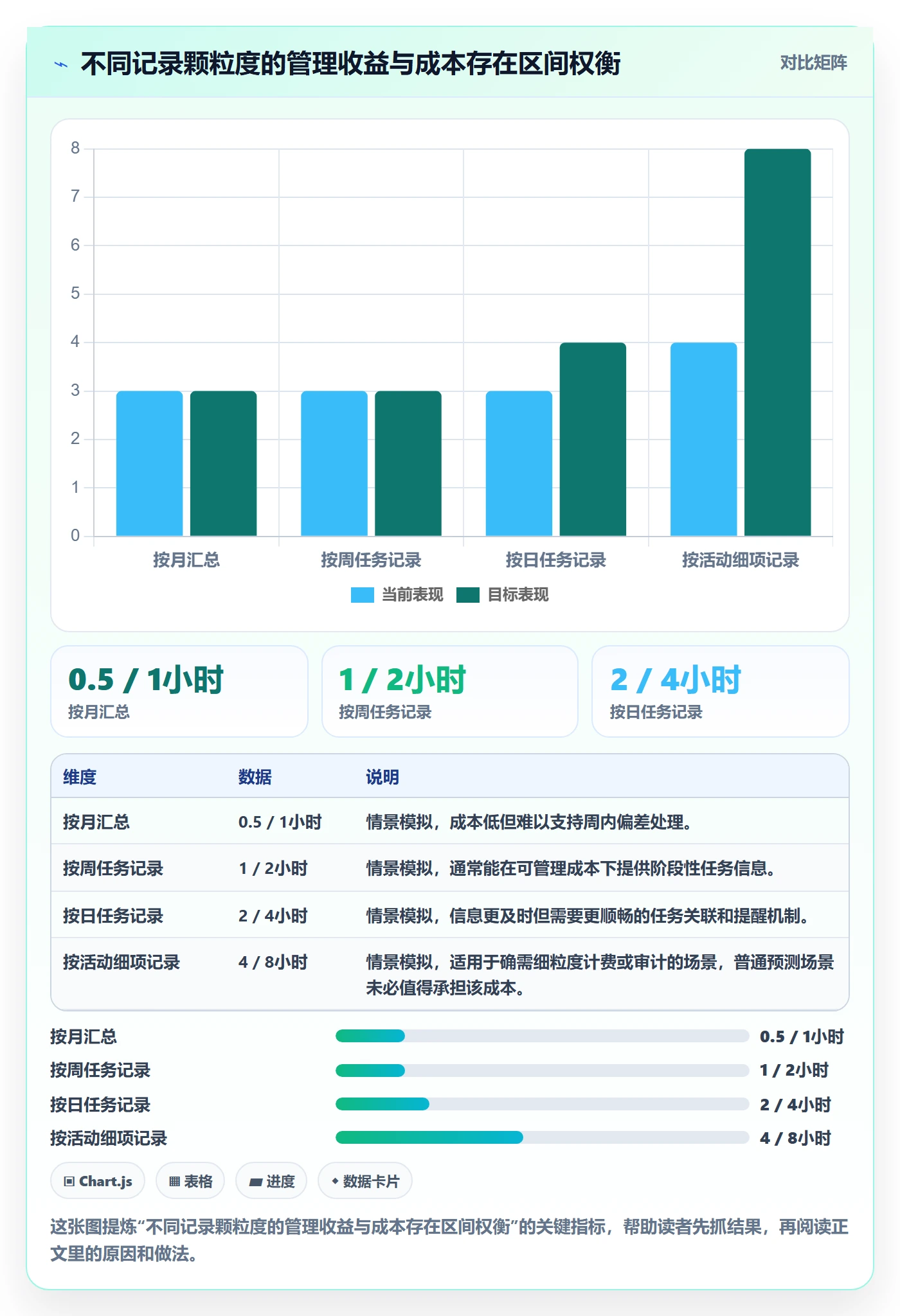The image size is (900, 1316).
Task: Click the 对比矩阵 label in the header
Action: [x=813, y=63]
